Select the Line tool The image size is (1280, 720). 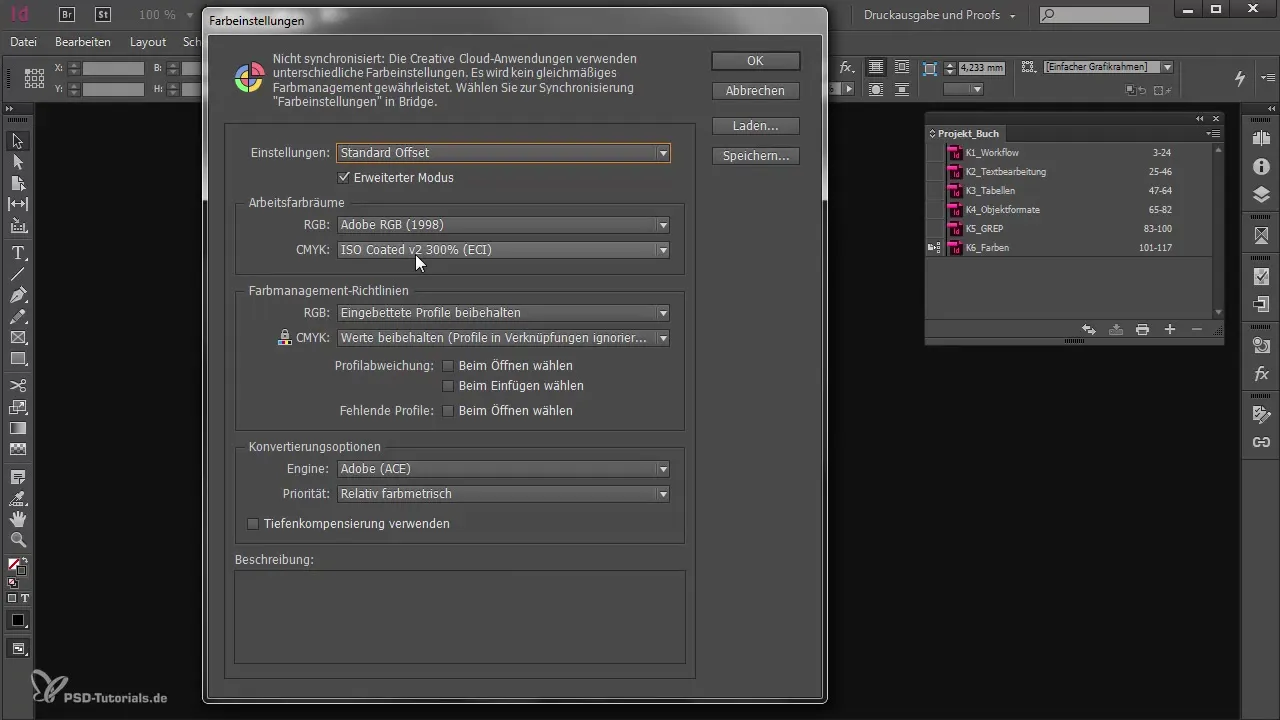click(18, 273)
